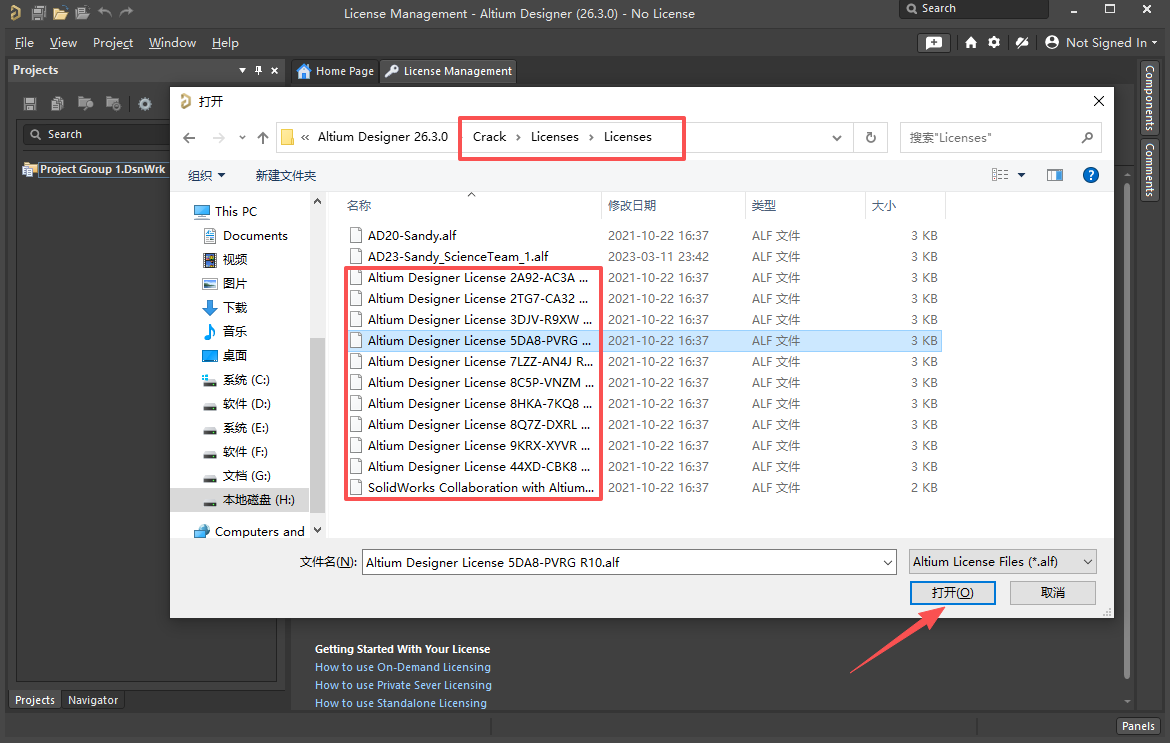The width and height of the screenshot is (1170, 743).
Task: Open the Not Signed In account dropdown
Action: 1101,43
